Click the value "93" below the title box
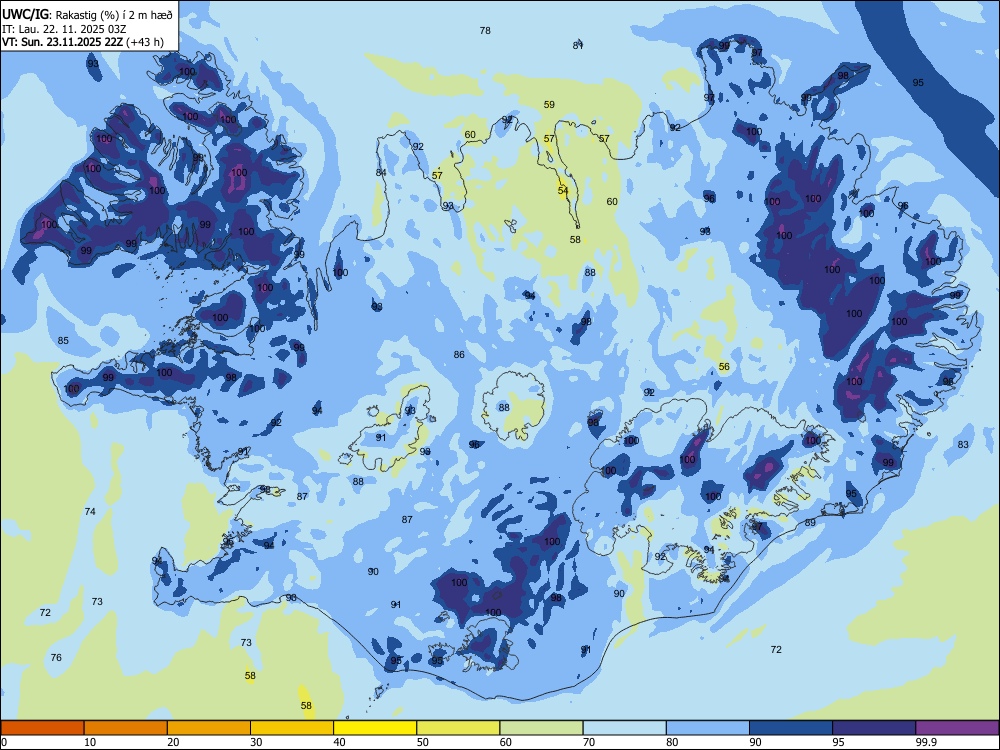The width and height of the screenshot is (1000, 750). [x=93, y=64]
